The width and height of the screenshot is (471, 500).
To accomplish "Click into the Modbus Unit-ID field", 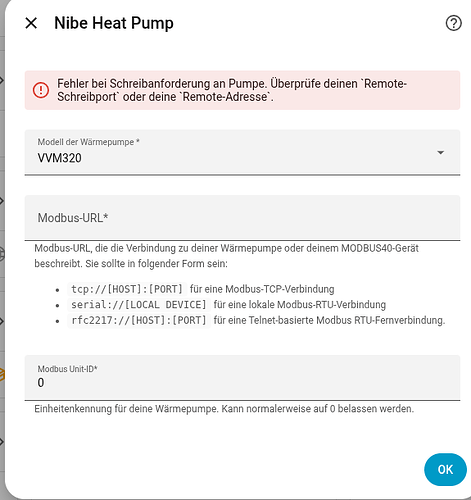I will pyautogui.click(x=242, y=378).
